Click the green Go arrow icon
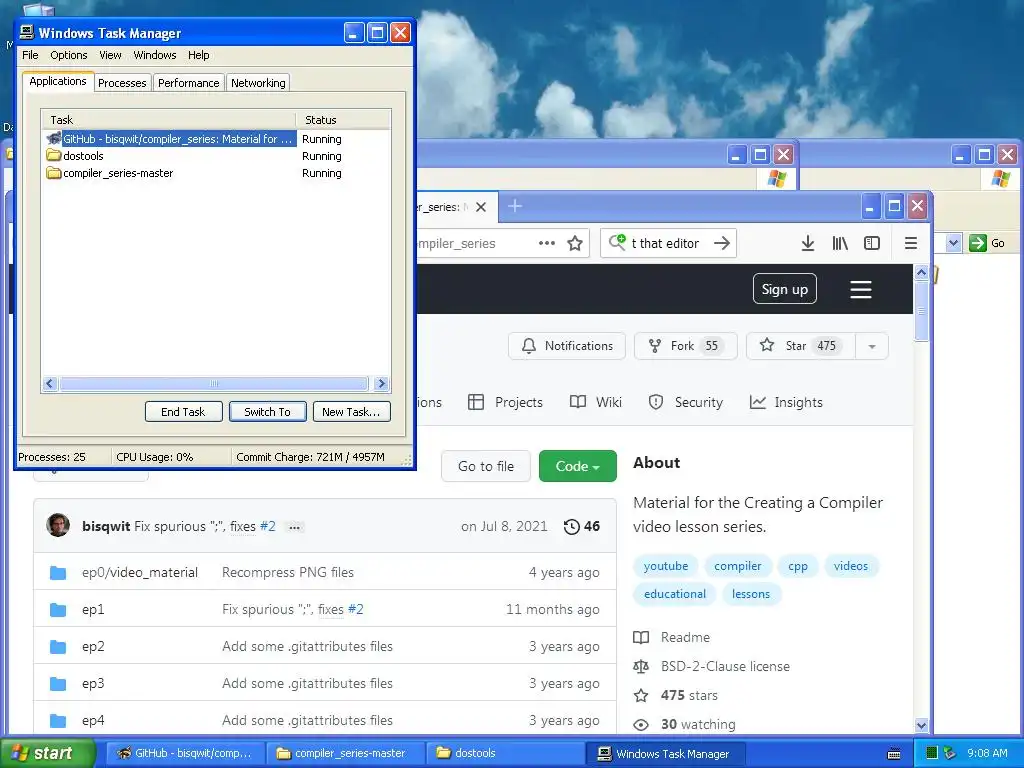The image size is (1024, 768). 978,243
